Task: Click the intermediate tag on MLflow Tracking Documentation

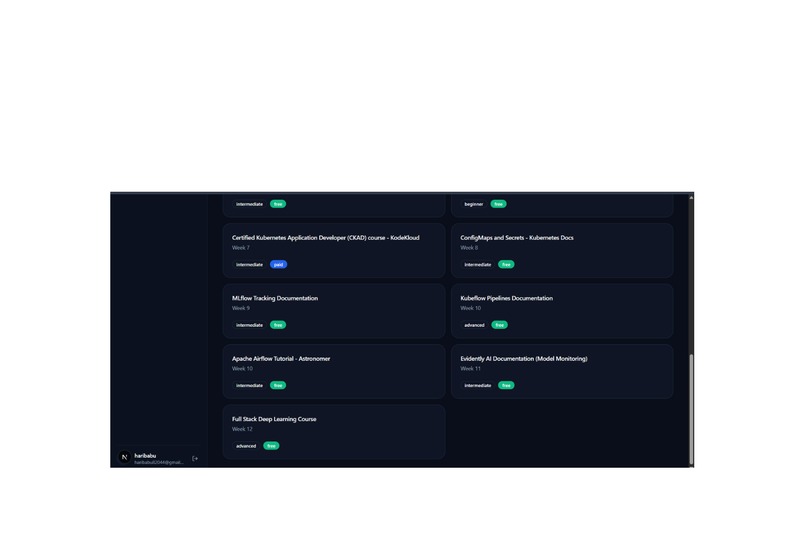Action: pyautogui.click(x=249, y=325)
